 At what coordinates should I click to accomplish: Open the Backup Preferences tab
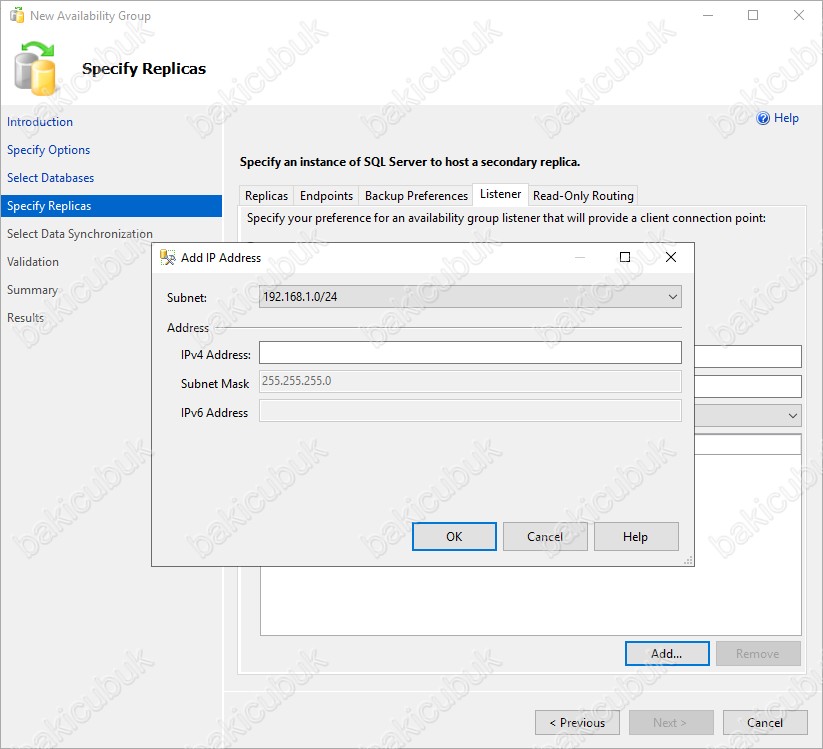click(x=416, y=196)
